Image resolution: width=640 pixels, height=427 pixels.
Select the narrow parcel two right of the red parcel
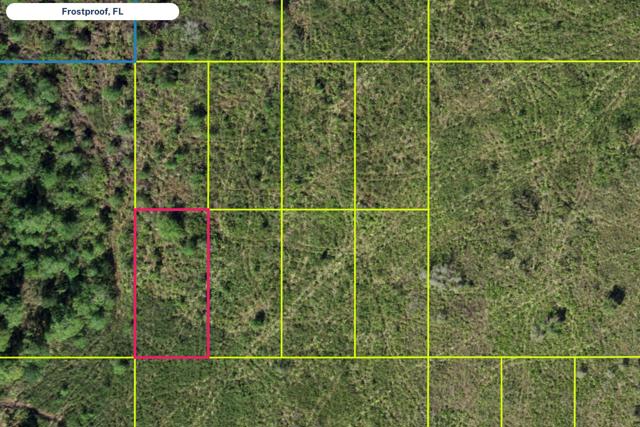coord(318,283)
